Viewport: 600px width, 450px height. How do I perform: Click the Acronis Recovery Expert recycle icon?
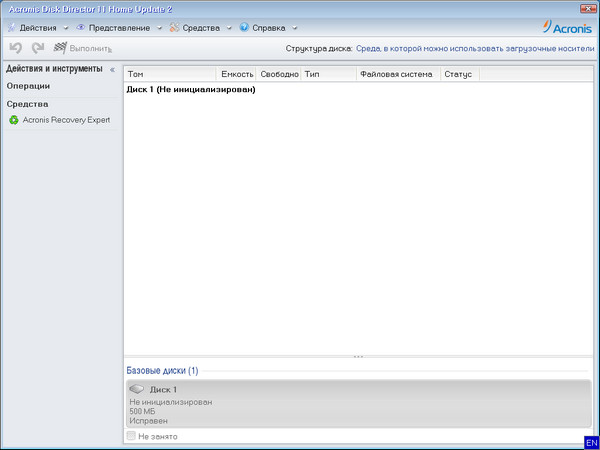click(x=14, y=120)
